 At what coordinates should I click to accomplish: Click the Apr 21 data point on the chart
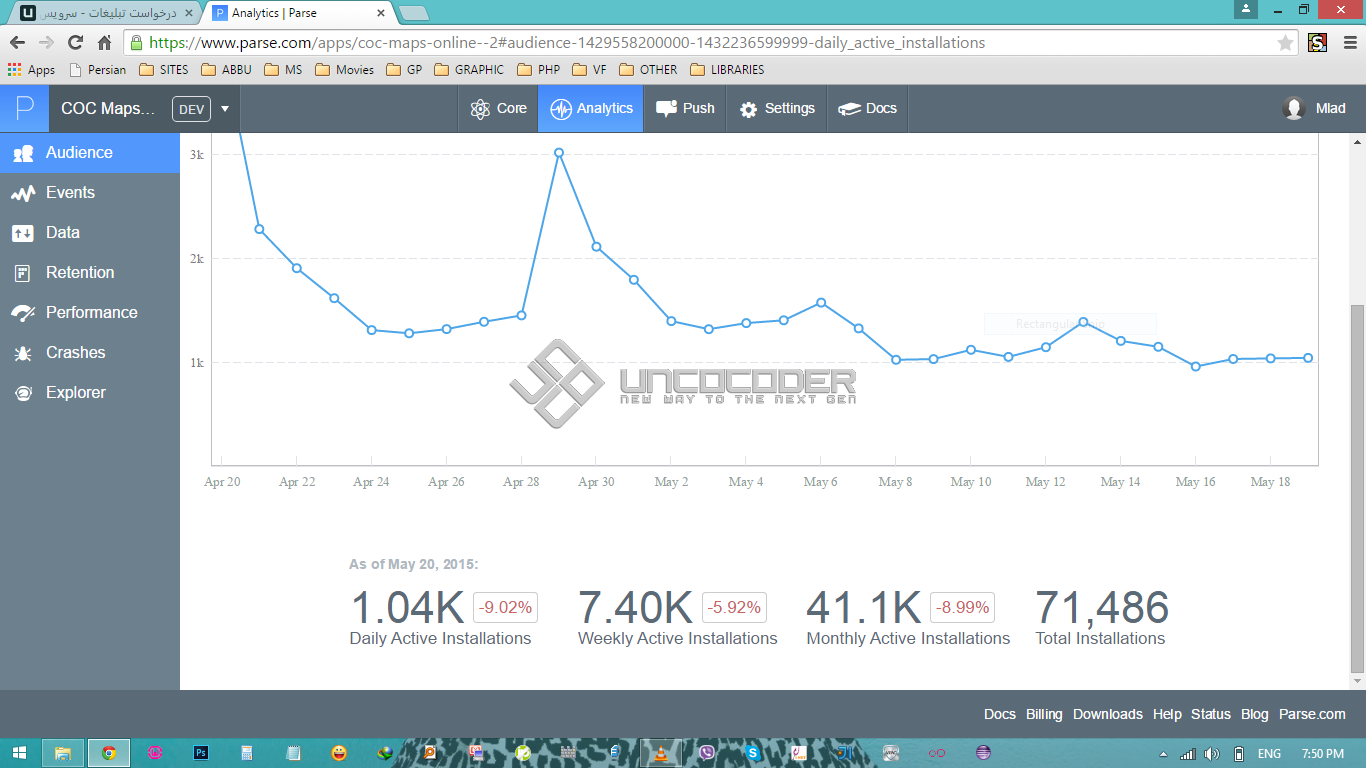259,229
